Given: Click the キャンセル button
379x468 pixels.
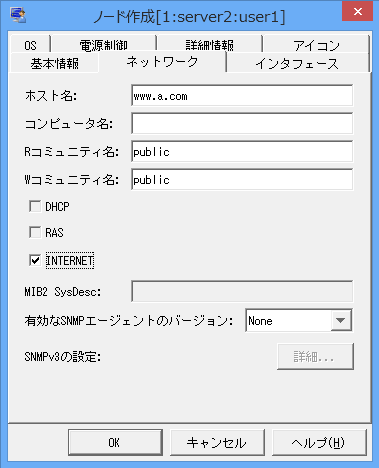Looking at the screenshot, I should [x=217, y=442].
